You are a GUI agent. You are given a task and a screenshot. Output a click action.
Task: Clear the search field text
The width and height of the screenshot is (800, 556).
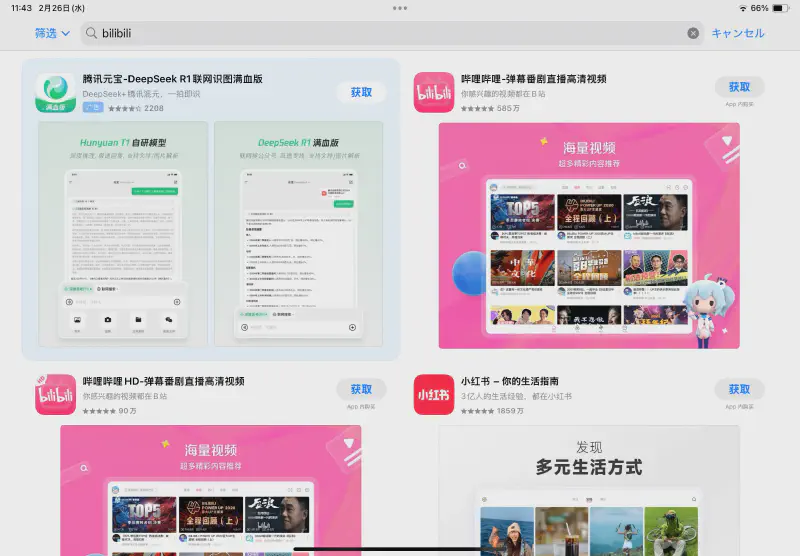[693, 33]
